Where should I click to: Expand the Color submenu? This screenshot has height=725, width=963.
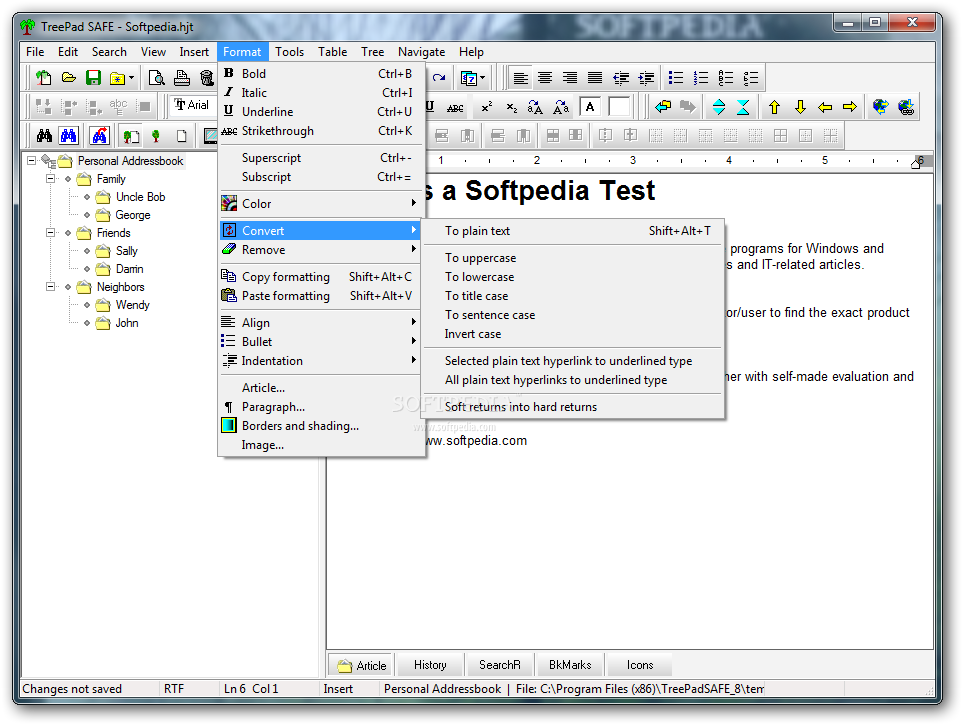(321, 203)
